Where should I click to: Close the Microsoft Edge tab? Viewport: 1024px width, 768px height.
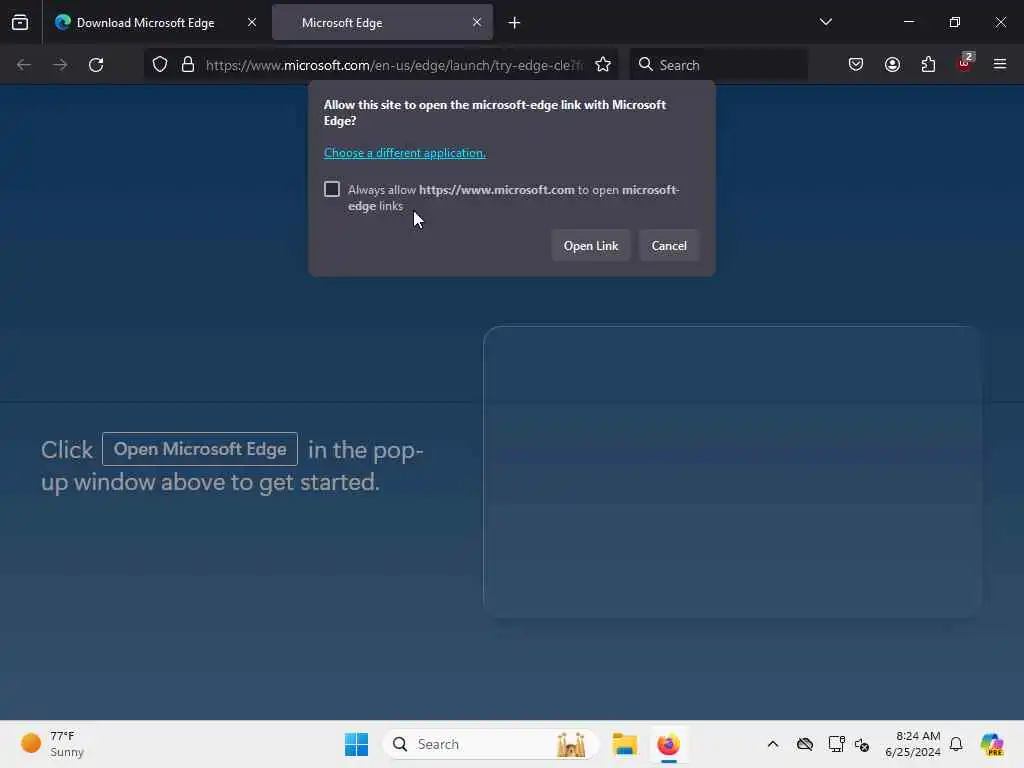[477, 22]
